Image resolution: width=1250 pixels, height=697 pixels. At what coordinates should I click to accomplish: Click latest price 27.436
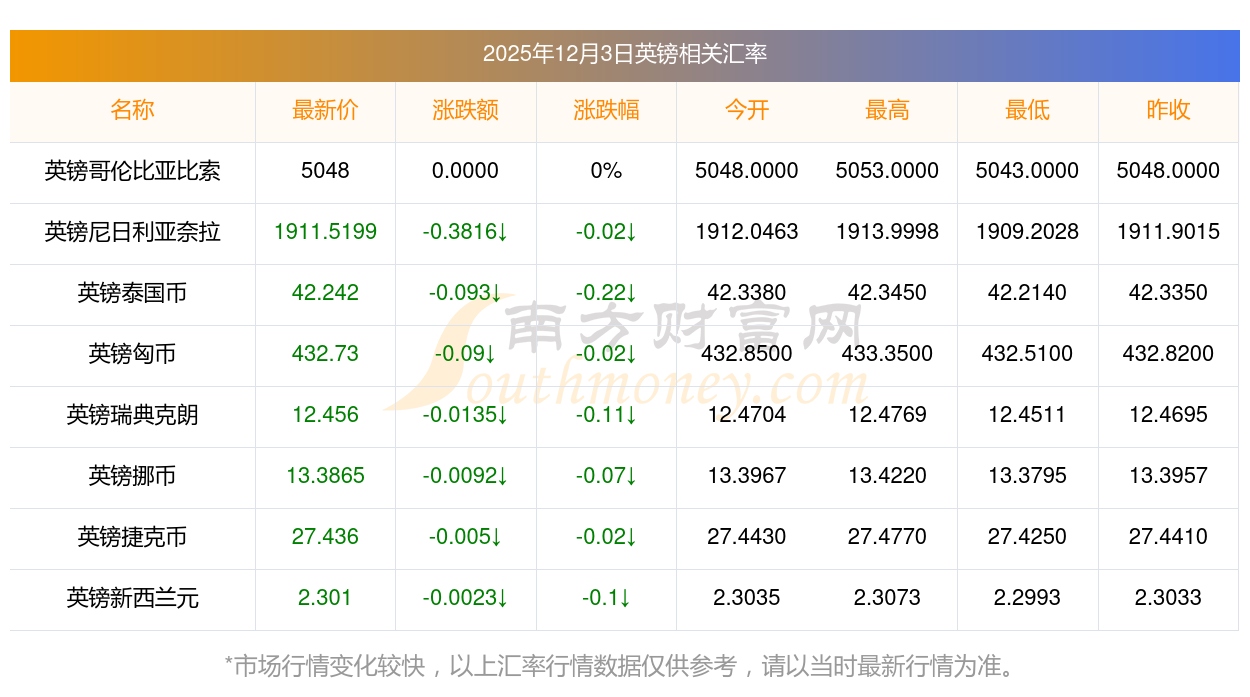click(x=325, y=537)
